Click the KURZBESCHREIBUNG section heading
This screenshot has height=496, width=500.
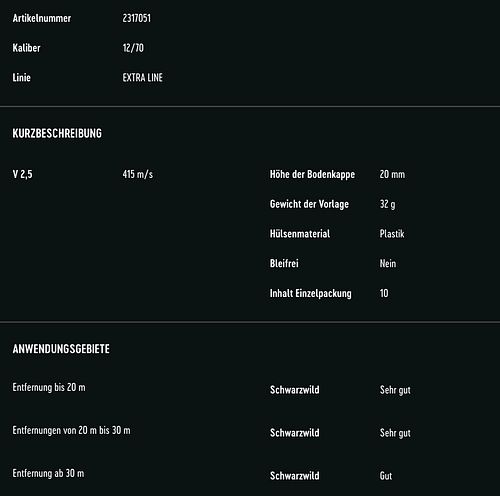[x=57, y=133]
